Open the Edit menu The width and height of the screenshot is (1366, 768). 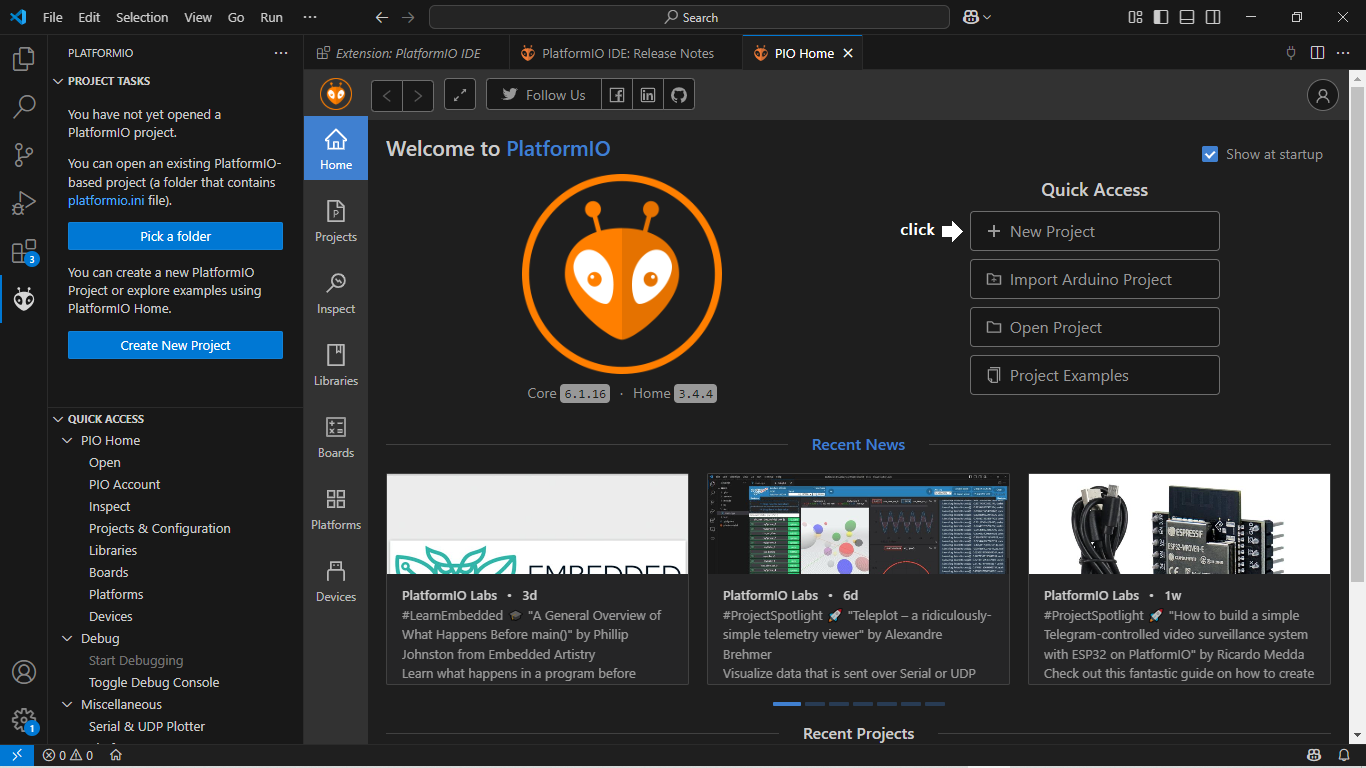coord(89,17)
